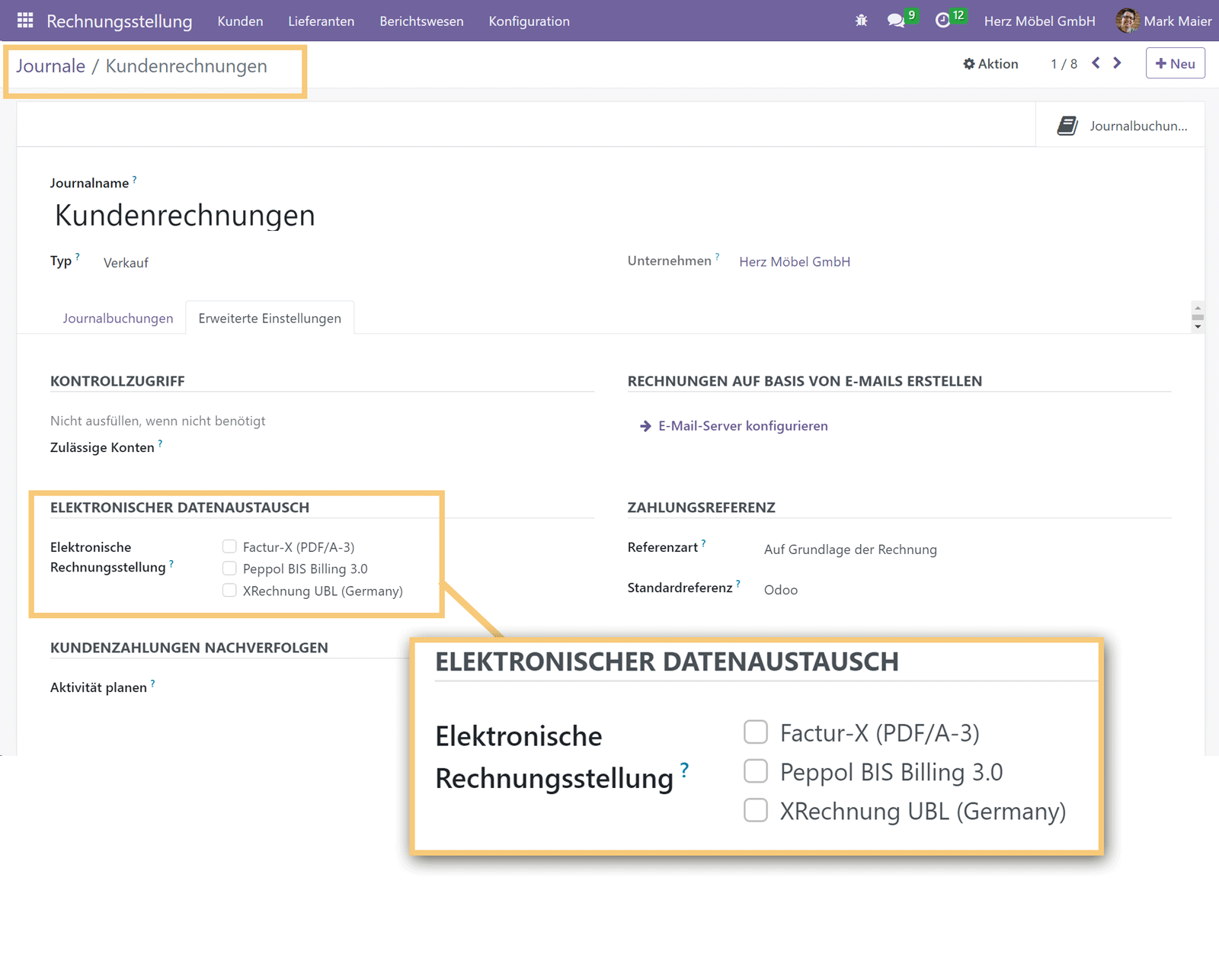
Task: Go to previous record arrow
Action: 1096,63
